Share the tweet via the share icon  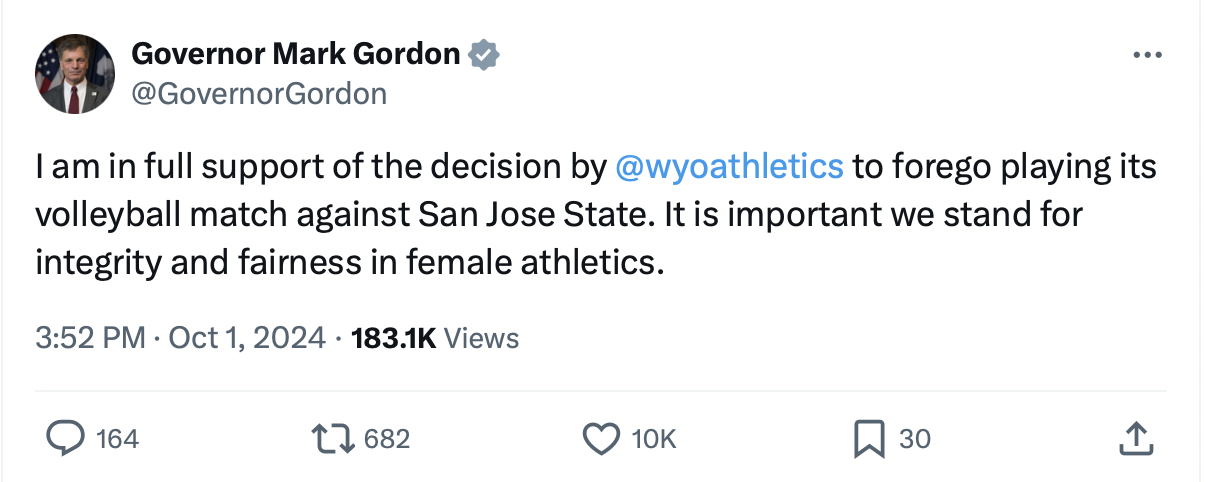coord(1137,438)
